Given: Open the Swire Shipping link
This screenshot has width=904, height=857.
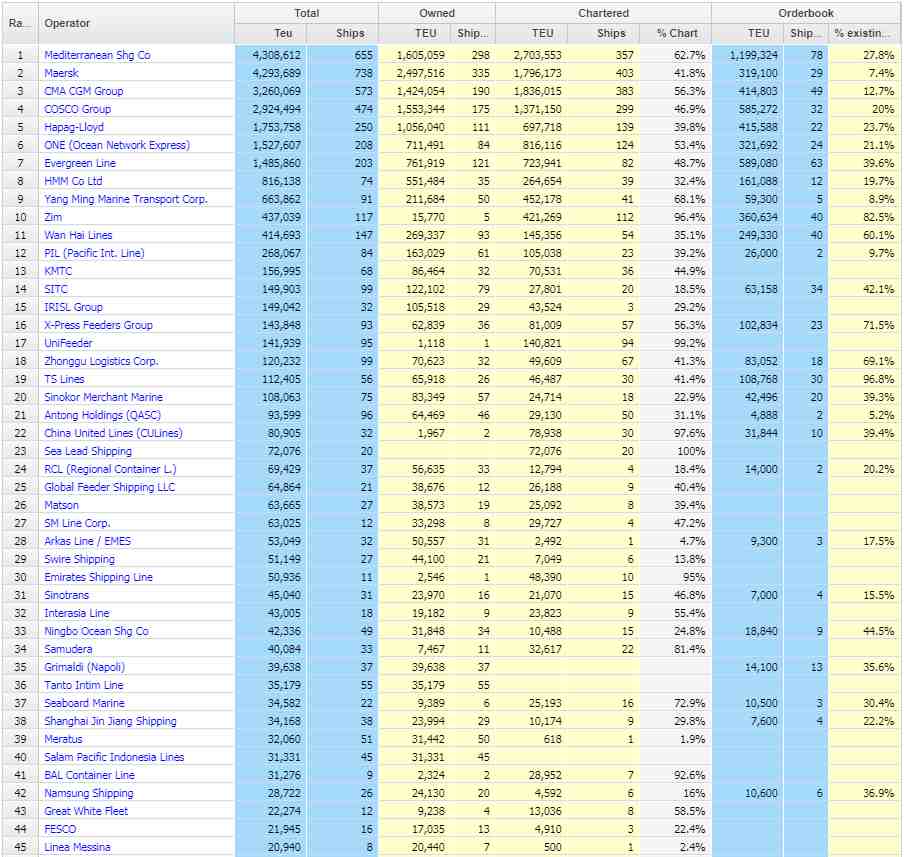Looking at the screenshot, I should (x=80, y=558).
